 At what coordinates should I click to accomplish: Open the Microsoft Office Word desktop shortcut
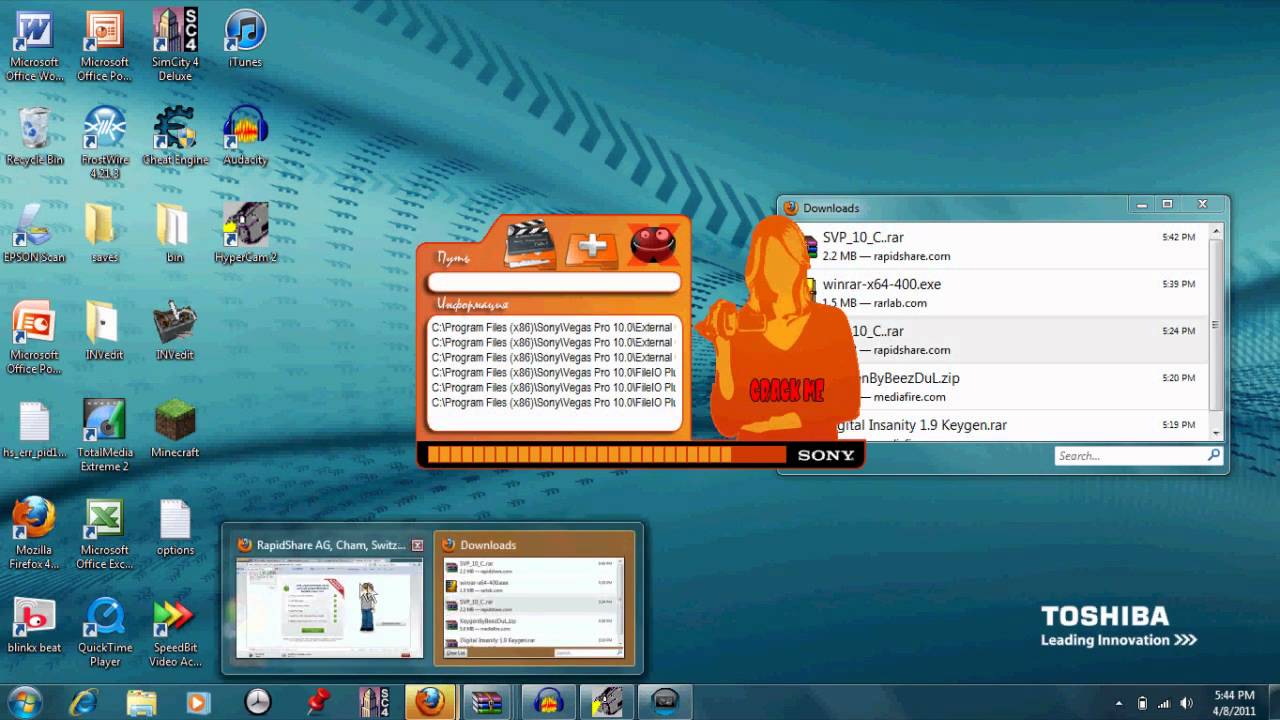[x=34, y=46]
